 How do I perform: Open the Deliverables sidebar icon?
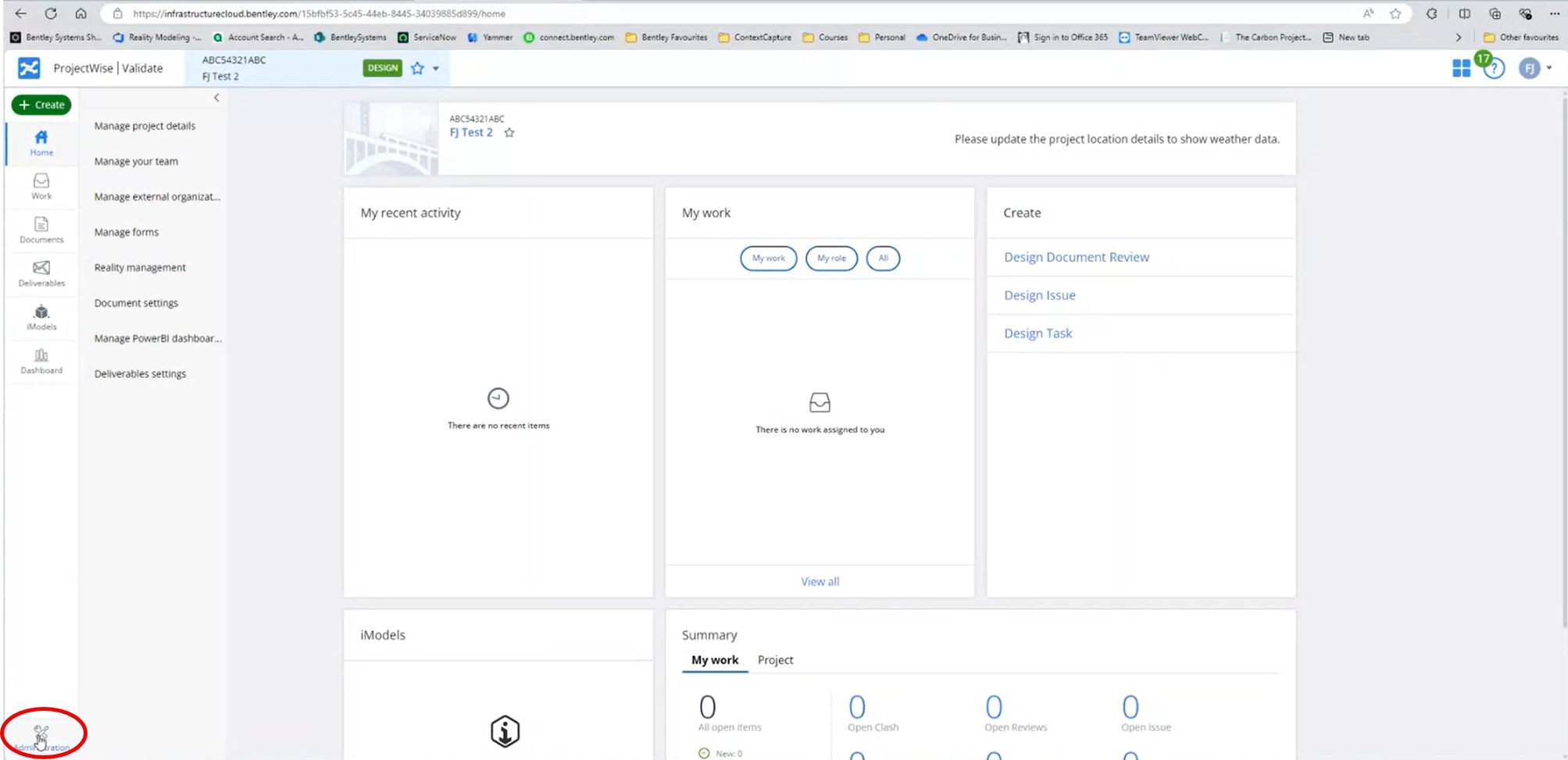(x=41, y=274)
